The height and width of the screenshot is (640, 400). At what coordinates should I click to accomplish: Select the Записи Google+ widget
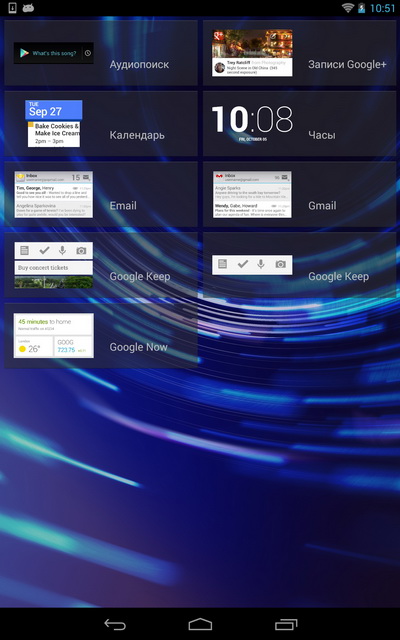(x=300, y=53)
